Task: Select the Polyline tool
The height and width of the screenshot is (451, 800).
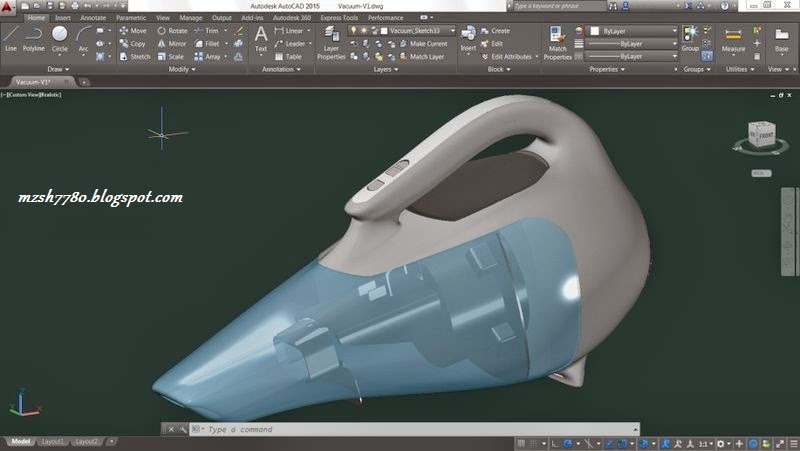Action: coord(33,39)
